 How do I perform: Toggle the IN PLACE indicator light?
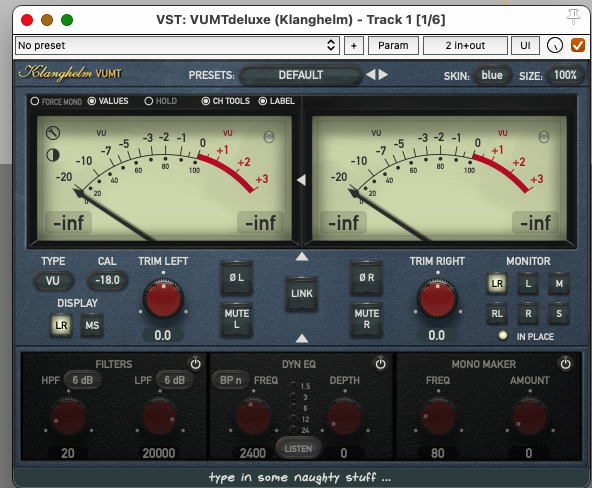pyautogui.click(x=503, y=336)
